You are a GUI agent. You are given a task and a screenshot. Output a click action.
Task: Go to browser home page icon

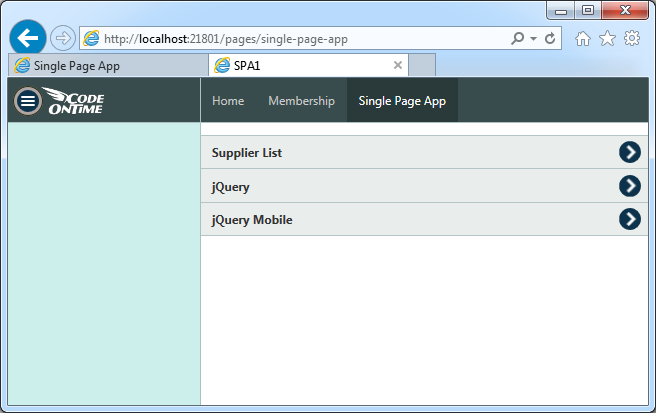583,38
